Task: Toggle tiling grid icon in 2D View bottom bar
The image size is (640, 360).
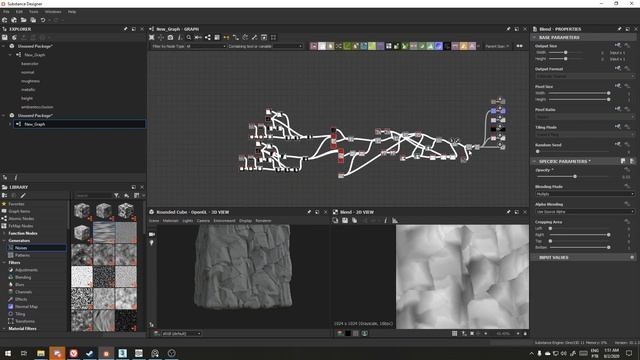Action: 454,333
